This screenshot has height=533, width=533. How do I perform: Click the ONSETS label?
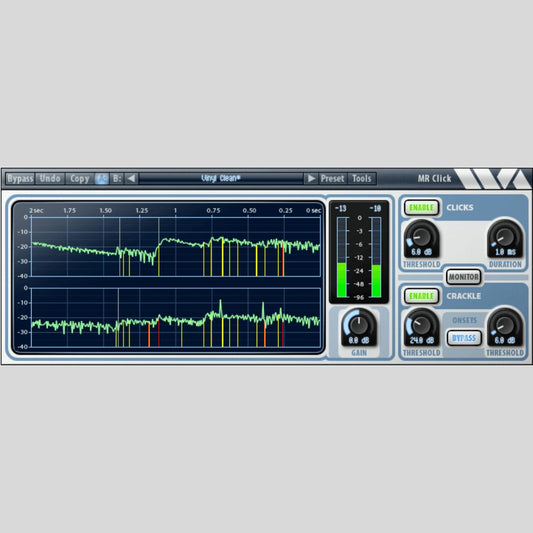coord(464,321)
